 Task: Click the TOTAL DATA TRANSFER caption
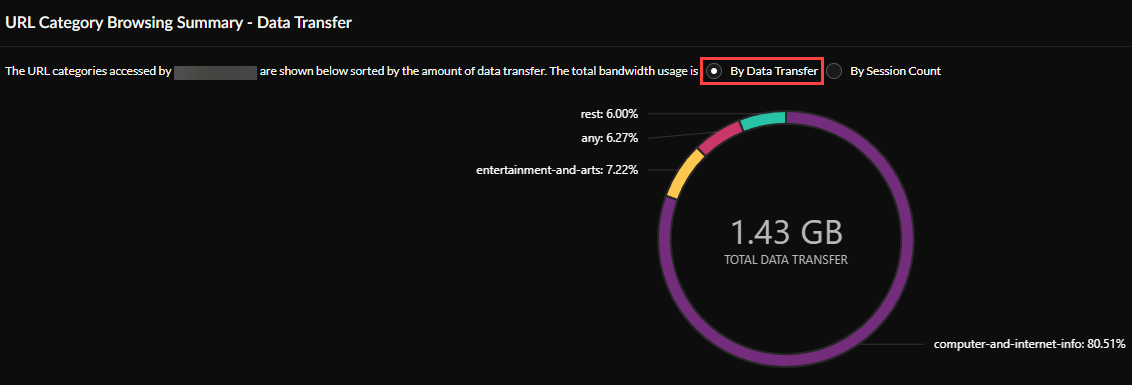(786, 260)
